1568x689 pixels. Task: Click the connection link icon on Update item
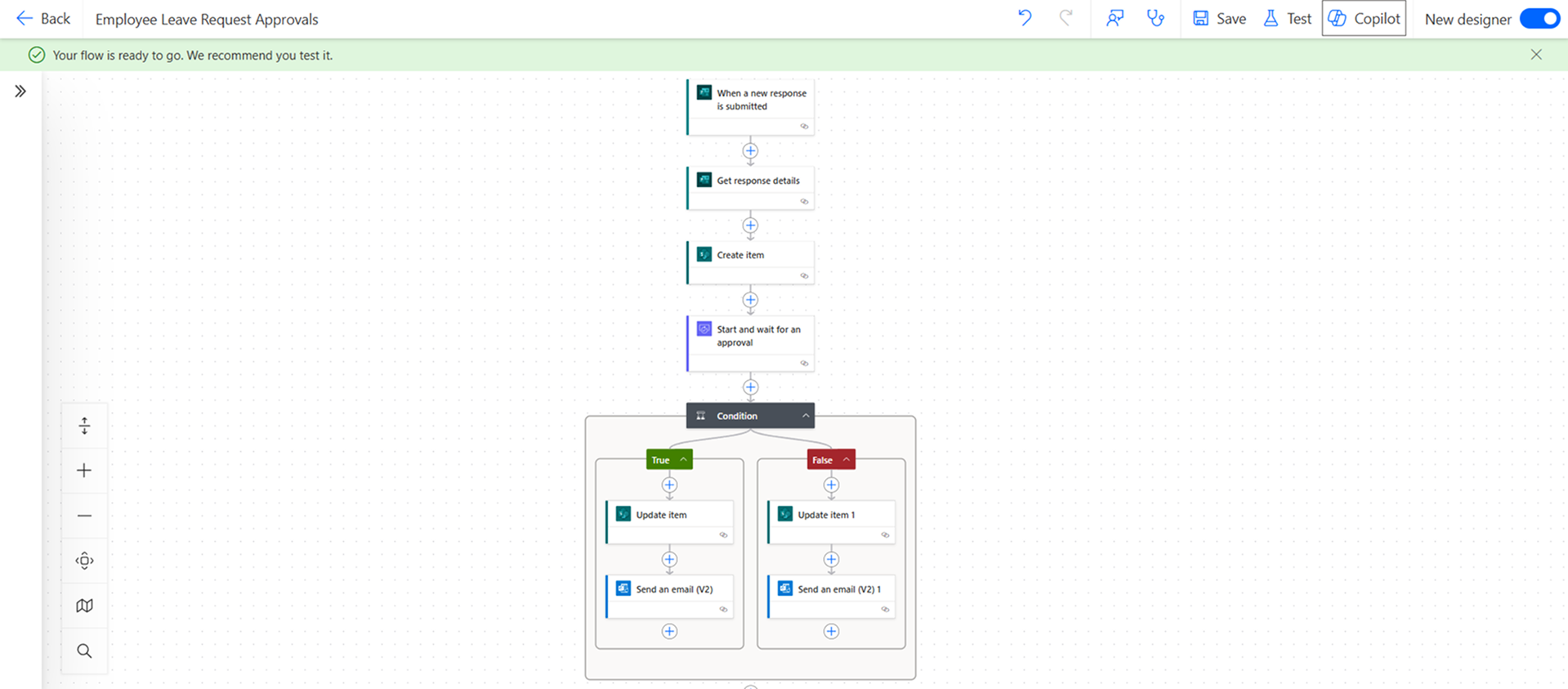pyautogui.click(x=723, y=535)
